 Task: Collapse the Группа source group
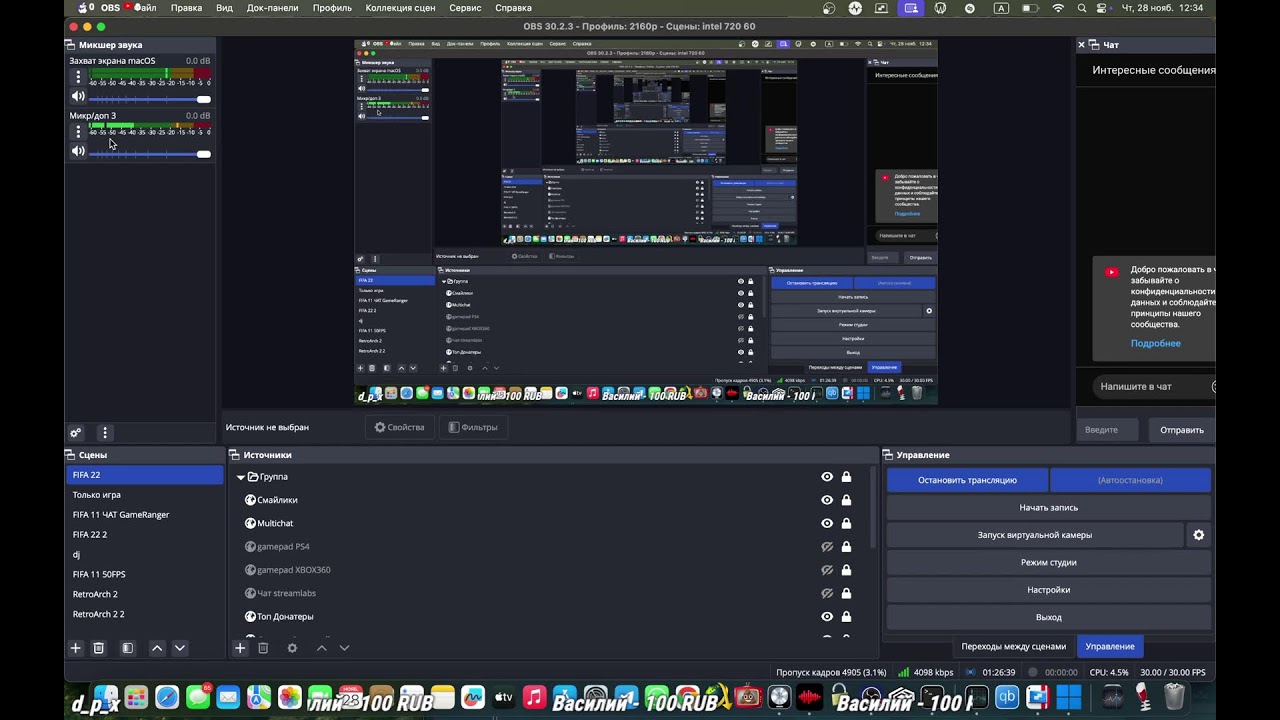(x=240, y=477)
